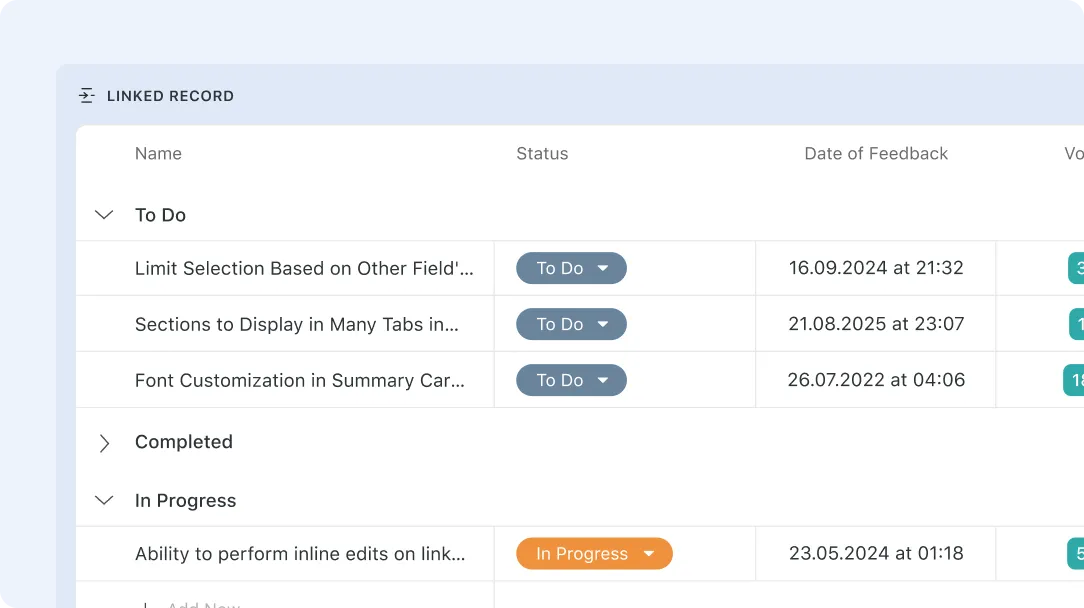Click the 'In Progress' group title
The width and height of the screenshot is (1084, 608).
(185, 501)
